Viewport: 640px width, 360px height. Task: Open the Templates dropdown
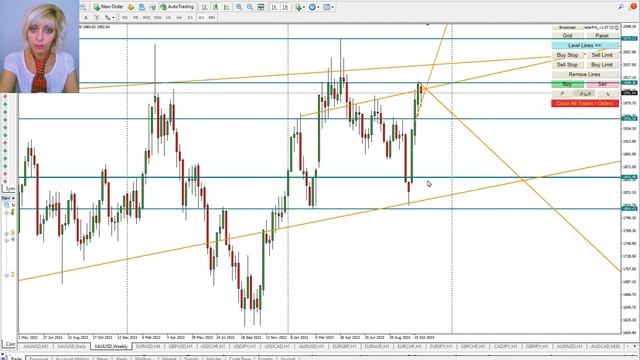pos(328,7)
